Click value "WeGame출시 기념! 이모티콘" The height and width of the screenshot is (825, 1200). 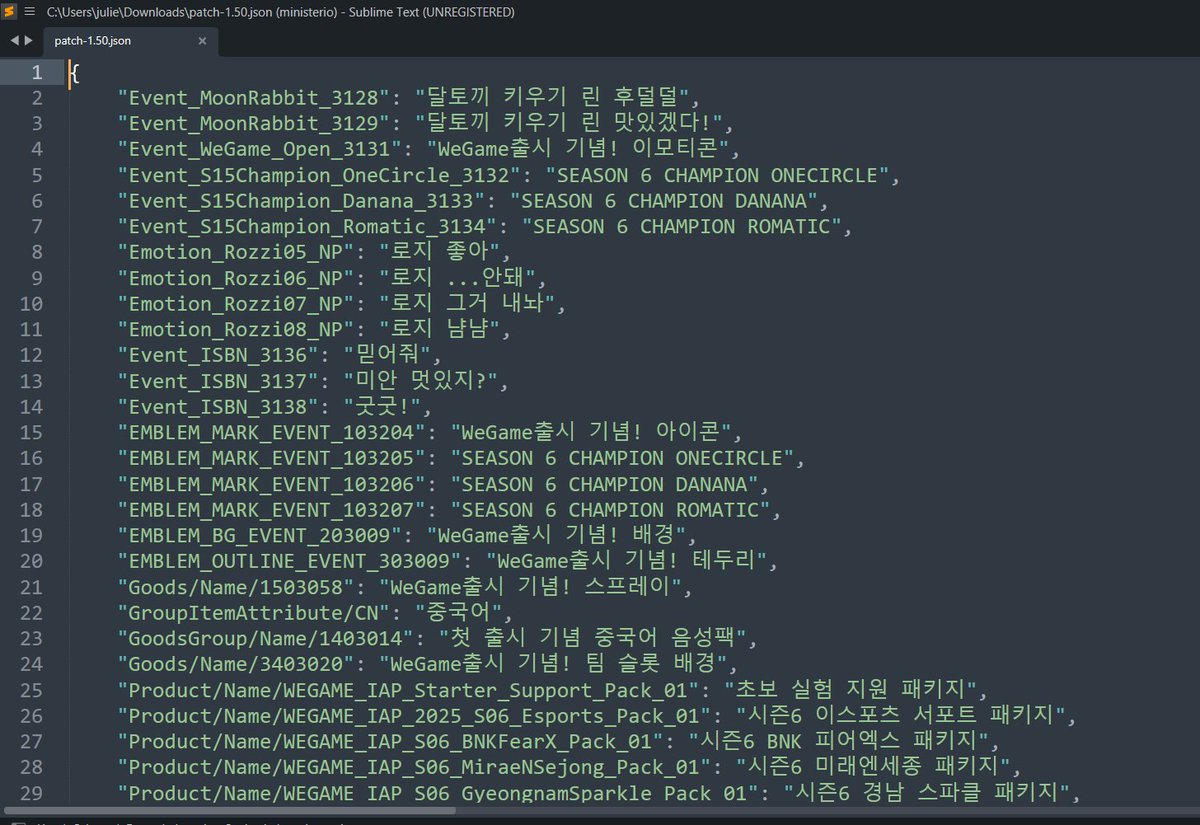tap(580, 149)
